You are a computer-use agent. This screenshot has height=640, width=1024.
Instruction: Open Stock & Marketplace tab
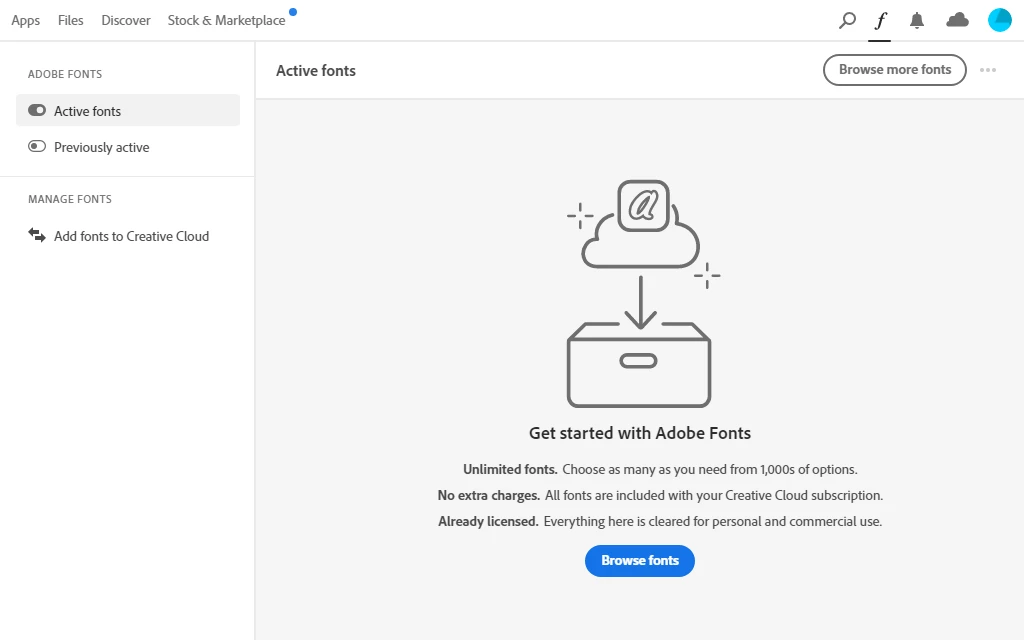click(x=227, y=20)
